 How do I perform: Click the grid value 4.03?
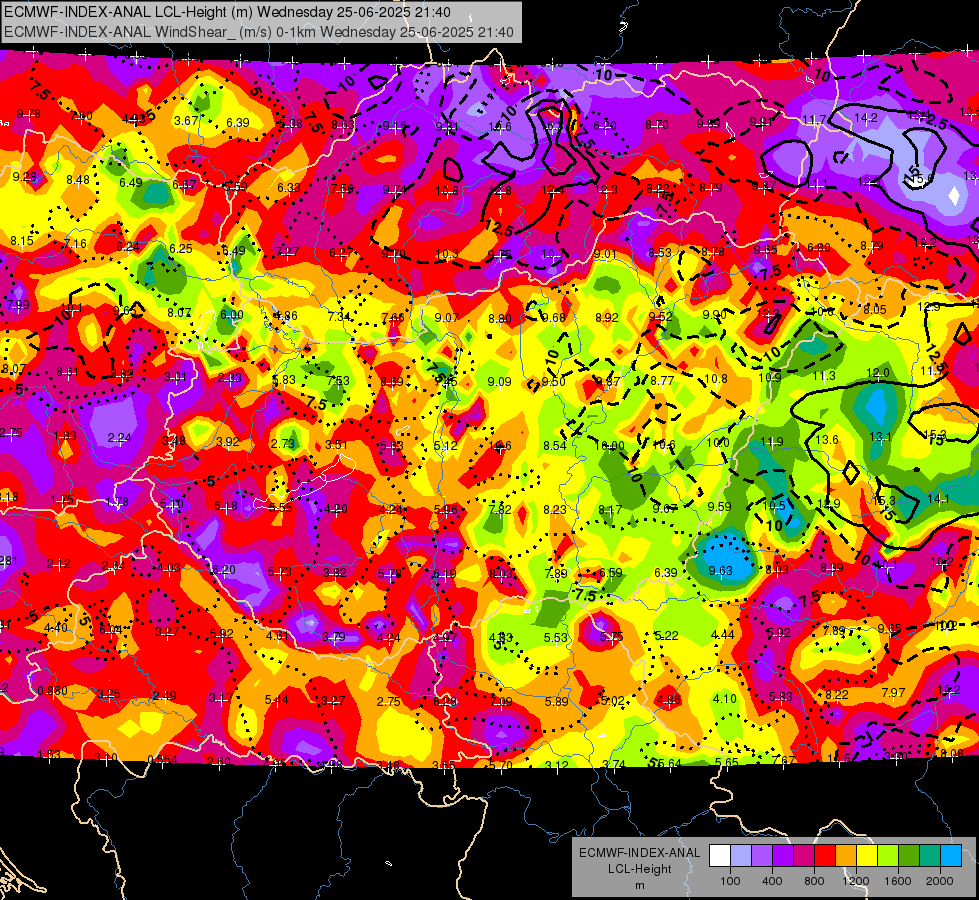tap(169, 568)
